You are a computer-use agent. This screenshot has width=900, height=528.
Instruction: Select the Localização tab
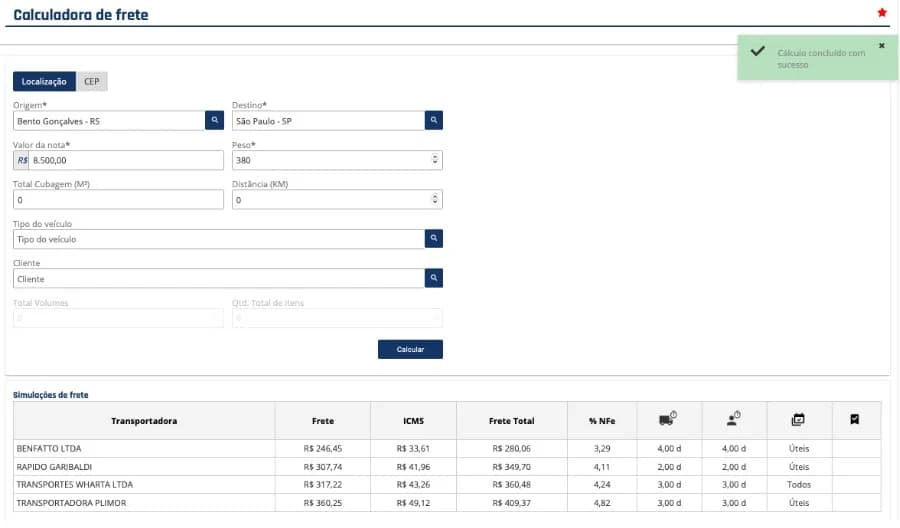point(44,82)
